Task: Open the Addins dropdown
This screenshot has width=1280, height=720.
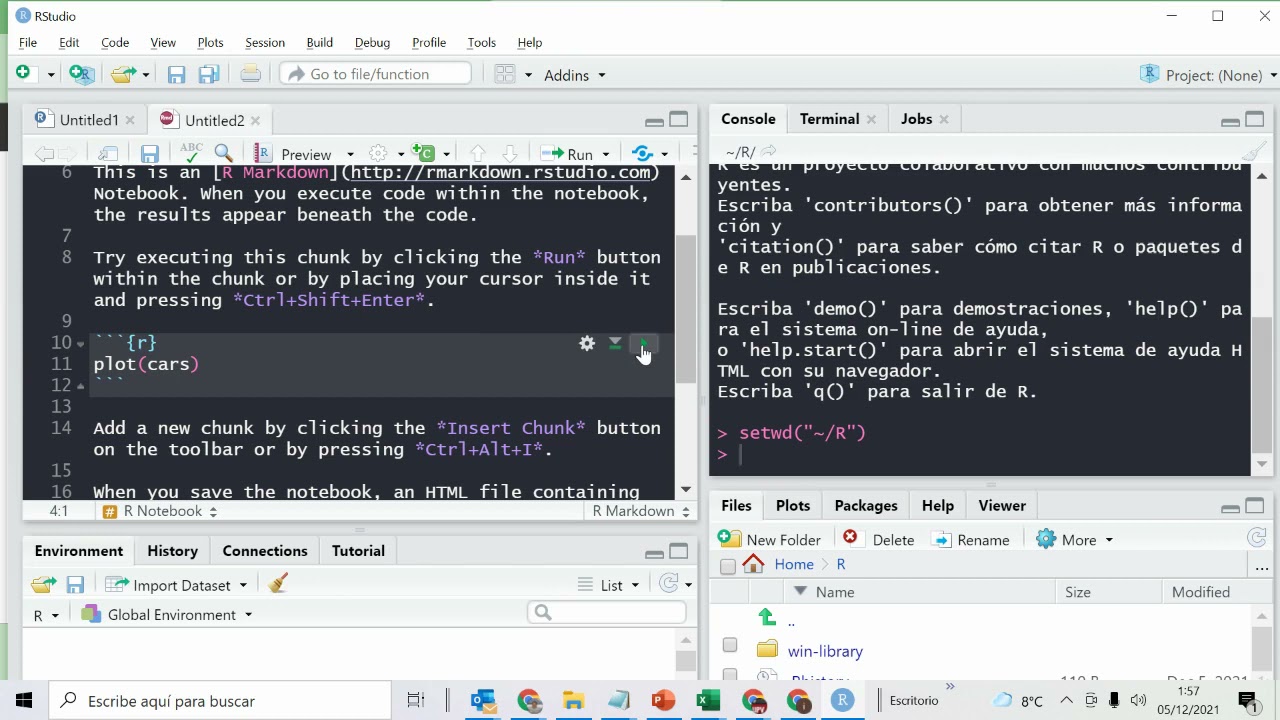Action: pos(575,75)
